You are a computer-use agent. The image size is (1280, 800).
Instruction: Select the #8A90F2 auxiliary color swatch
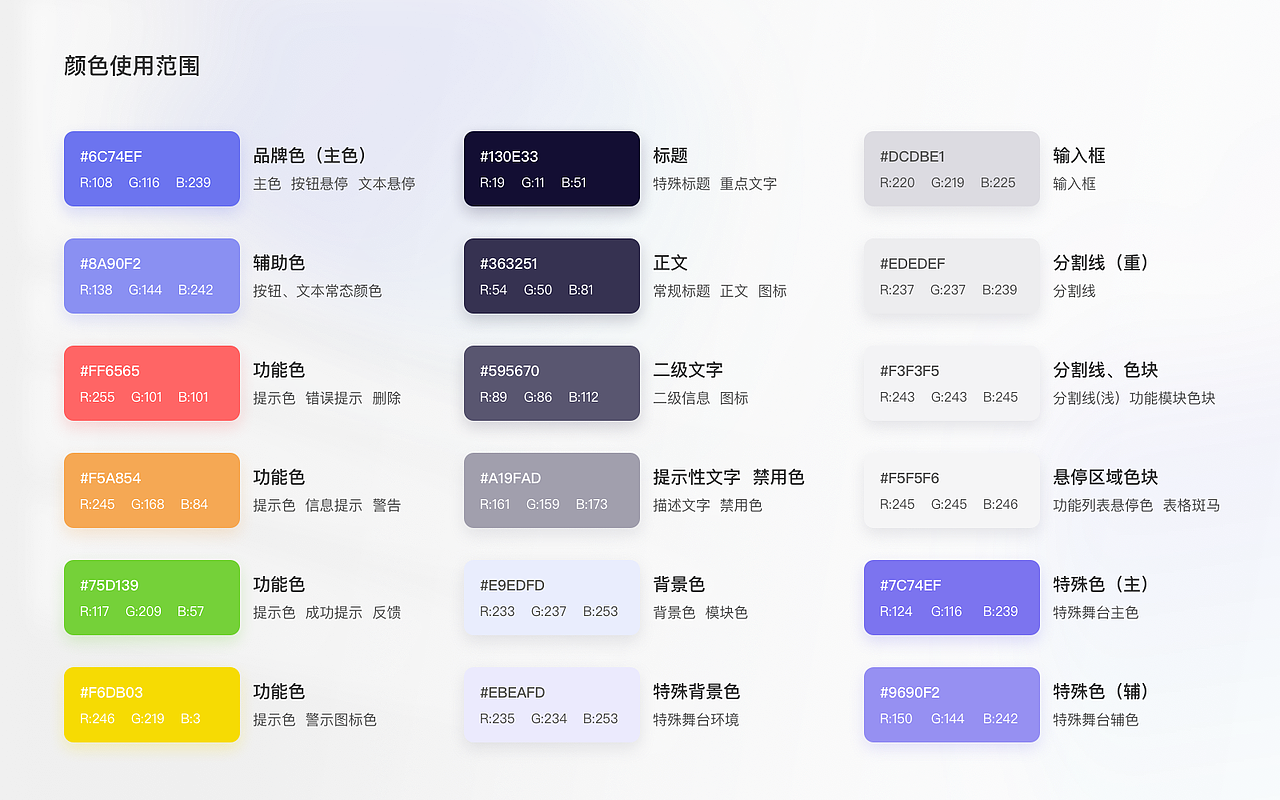point(151,275)
